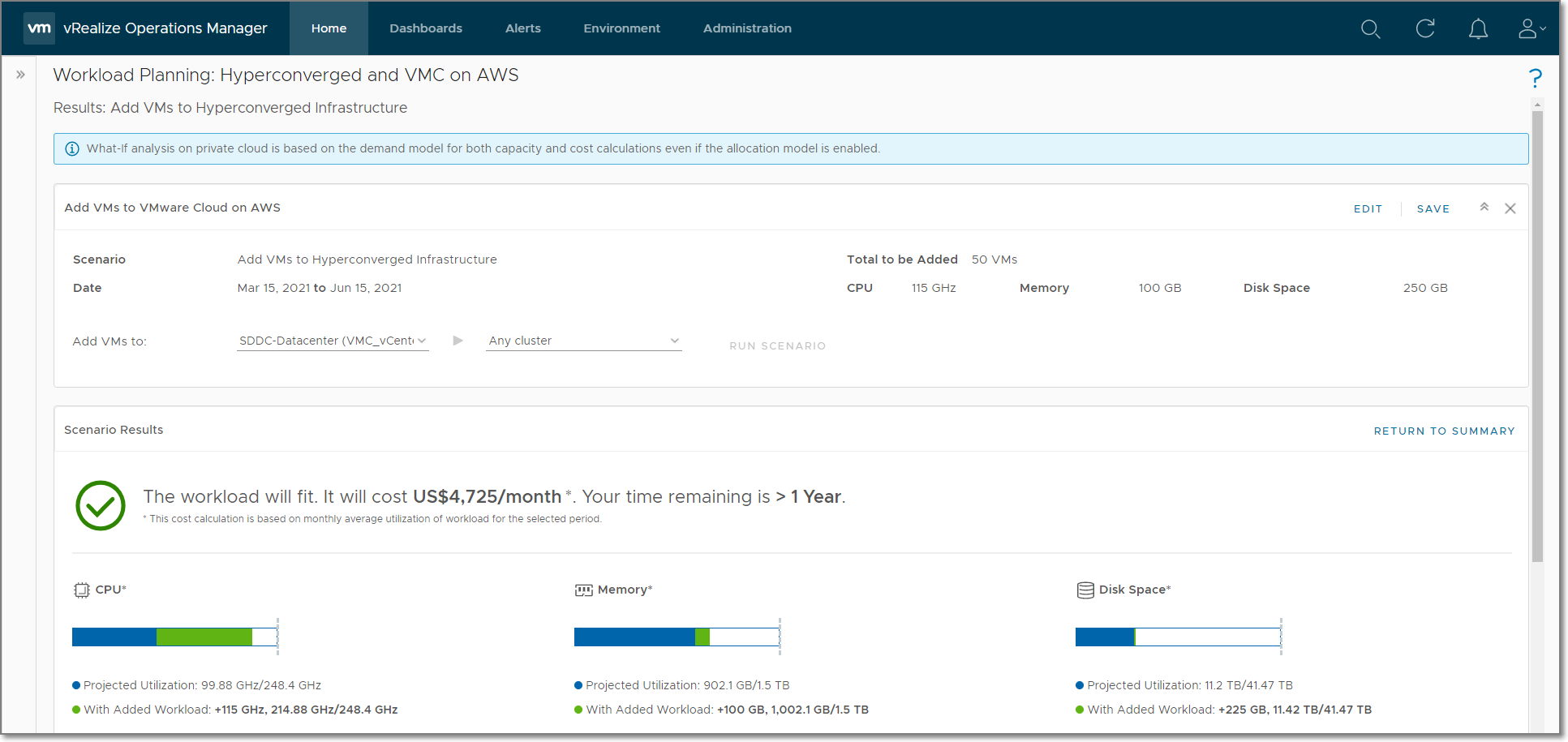
Task: Click the Memory utilization bar
Action: point(677,637)
